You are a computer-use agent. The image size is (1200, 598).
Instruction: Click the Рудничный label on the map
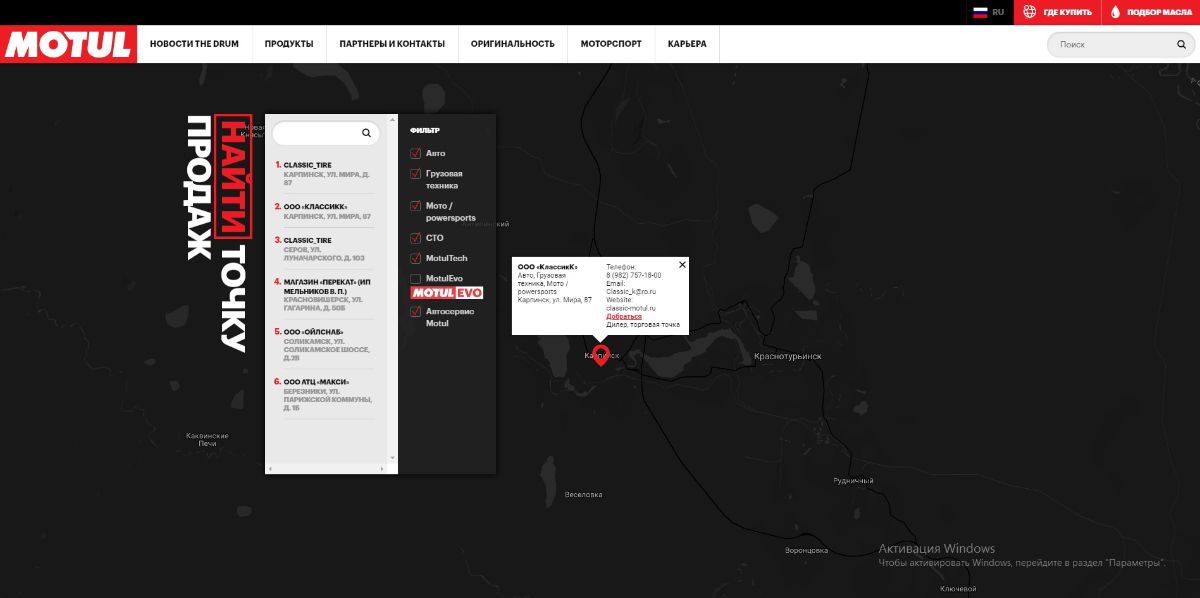(x=853, y=481)
